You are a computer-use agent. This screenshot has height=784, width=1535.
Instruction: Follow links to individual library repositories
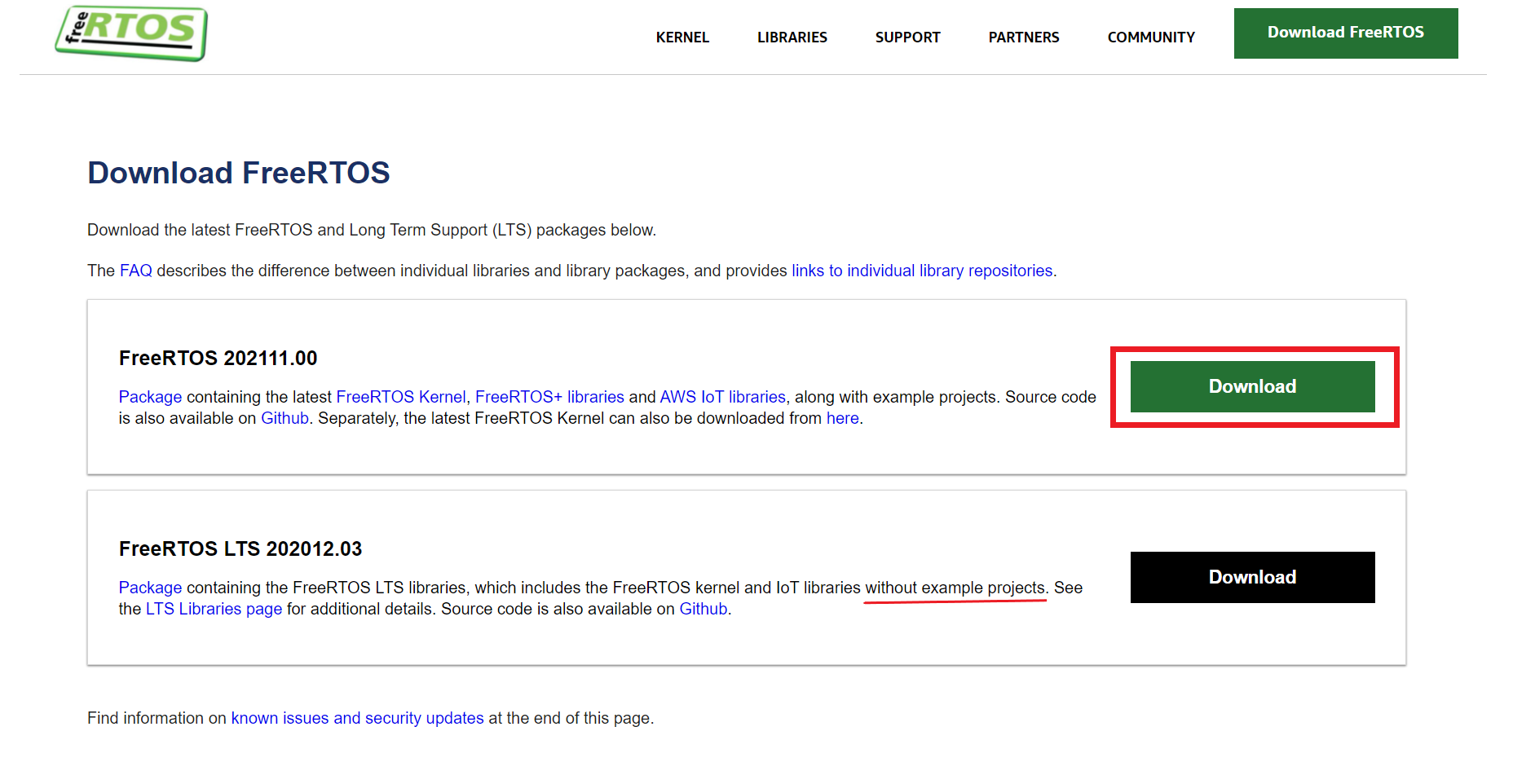click(922, 271)
